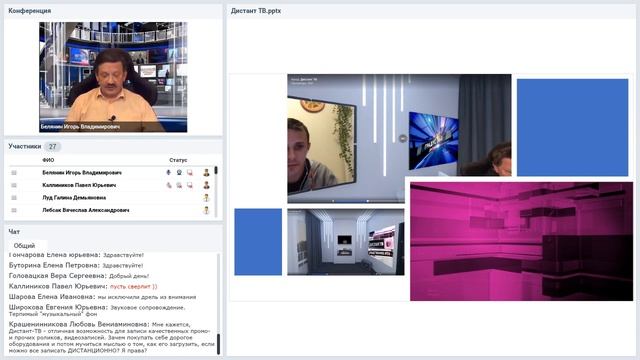Click red screen-share icon in Игорь Владимирович row
The height and width of the screenshot is (360, 640).
[190, 173]
